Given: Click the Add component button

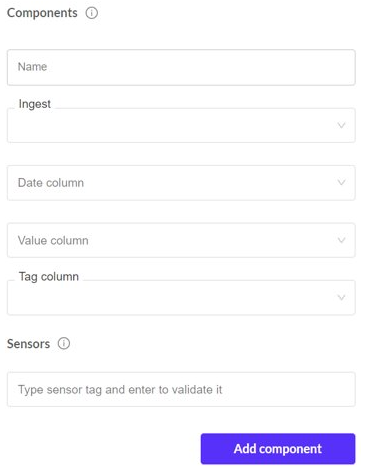Looking at the screenshot, I should point(278,449).
